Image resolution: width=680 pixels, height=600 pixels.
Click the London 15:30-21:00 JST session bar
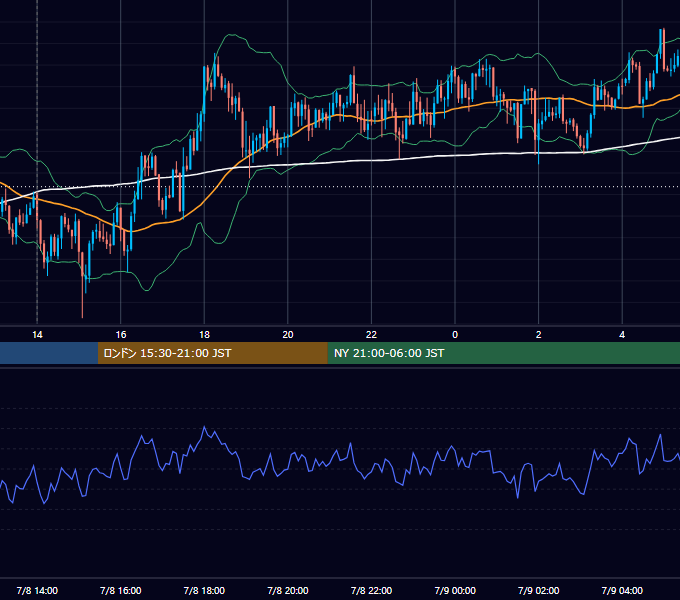[212, 353]
